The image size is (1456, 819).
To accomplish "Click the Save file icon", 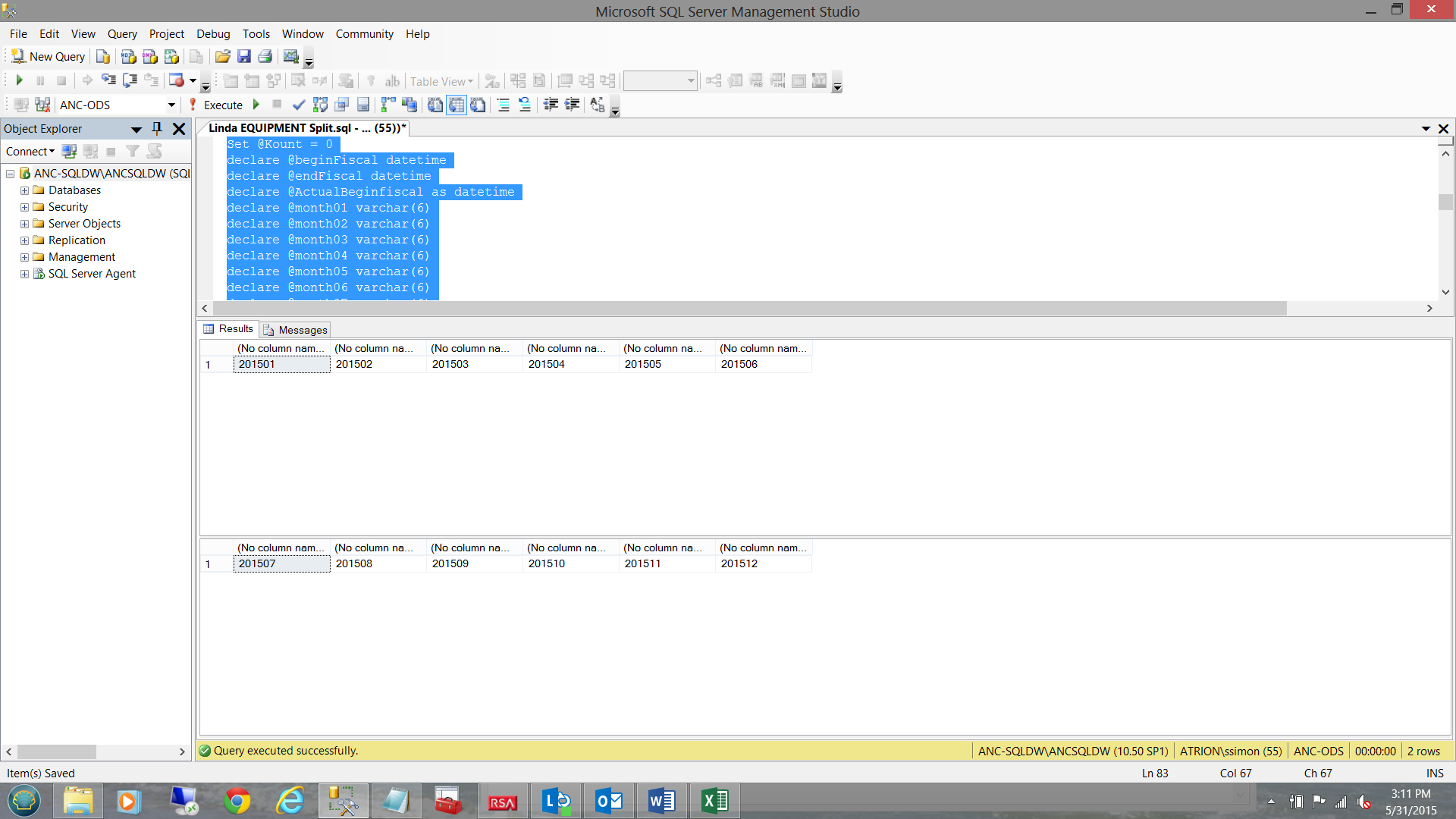I will tap(244, 57).
